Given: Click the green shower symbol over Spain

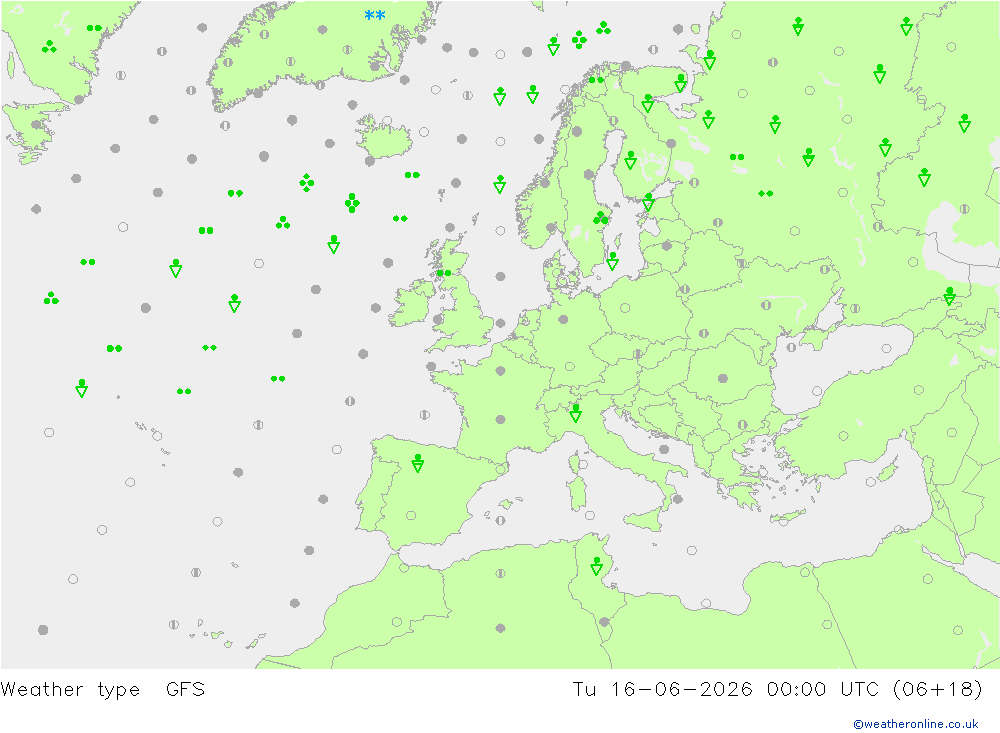Looking at the screenshot, I should (x=418, y=463).
